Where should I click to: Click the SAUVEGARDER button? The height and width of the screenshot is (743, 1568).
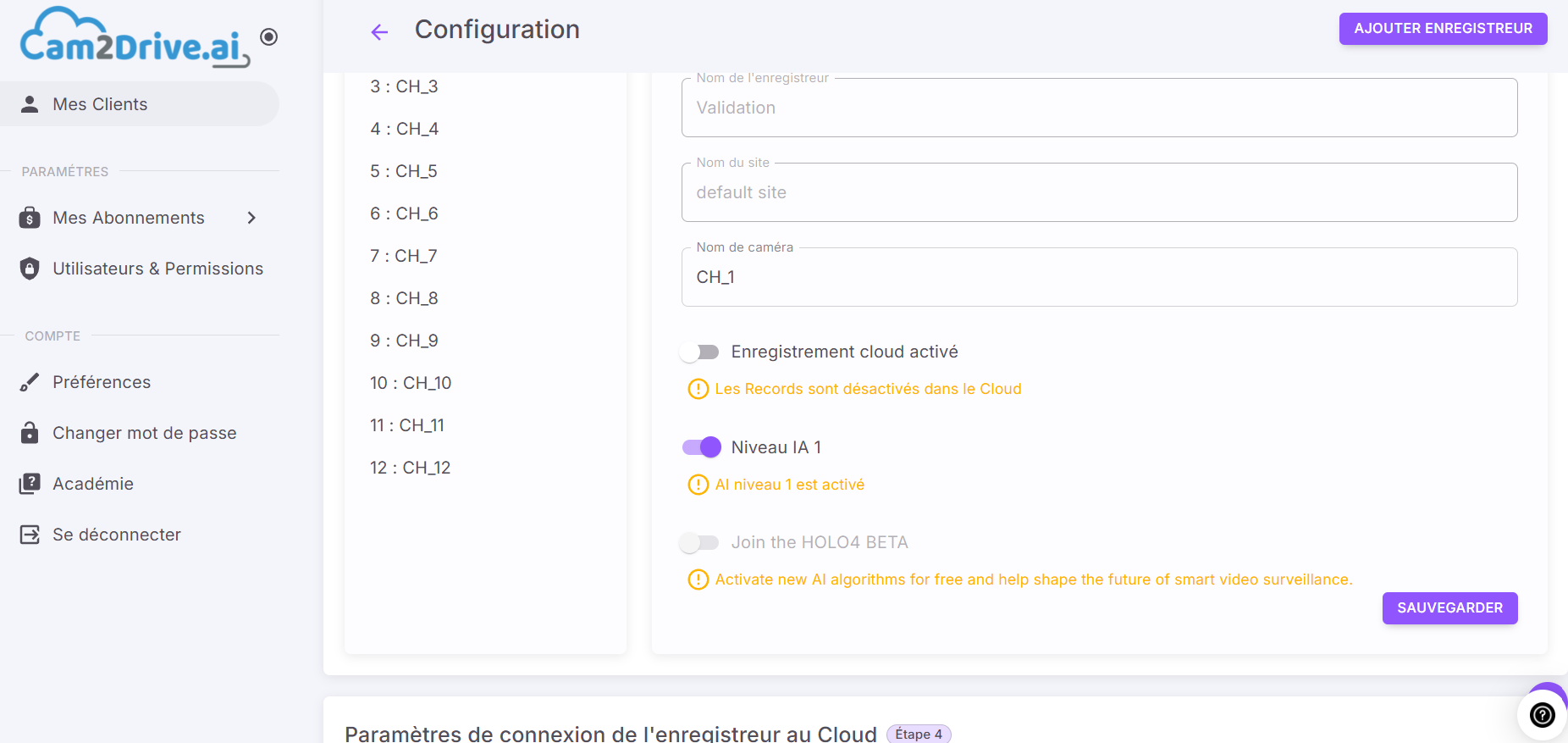(x=1449, y=608)
